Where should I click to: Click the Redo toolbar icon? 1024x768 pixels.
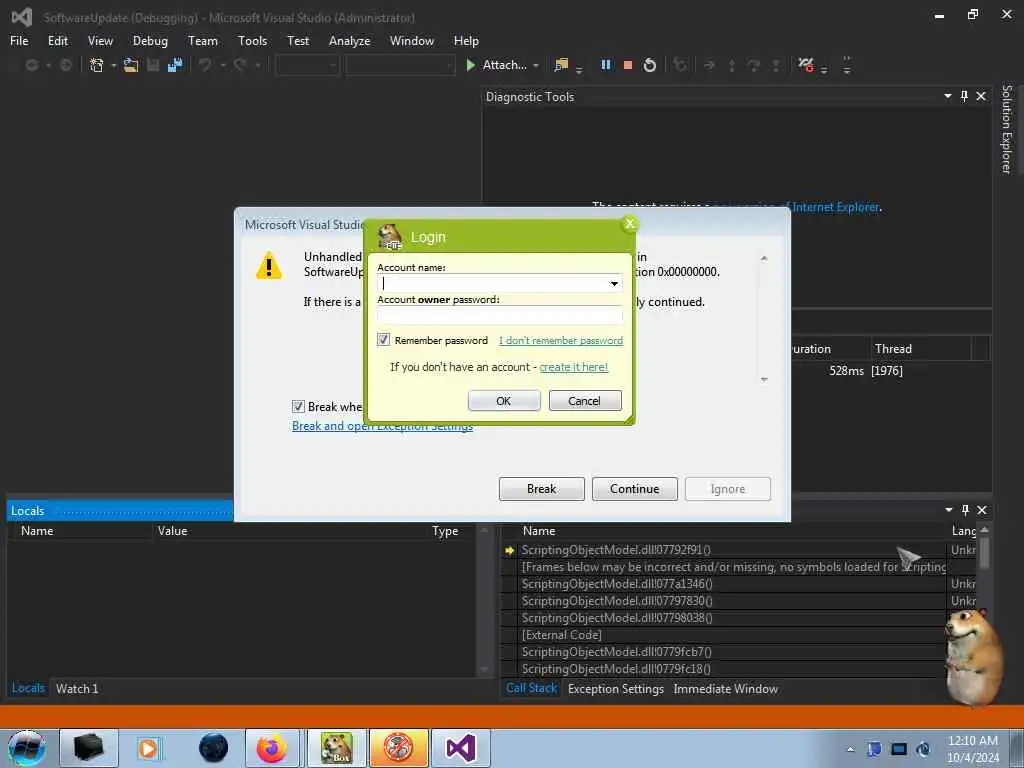(x=240, y=65)
